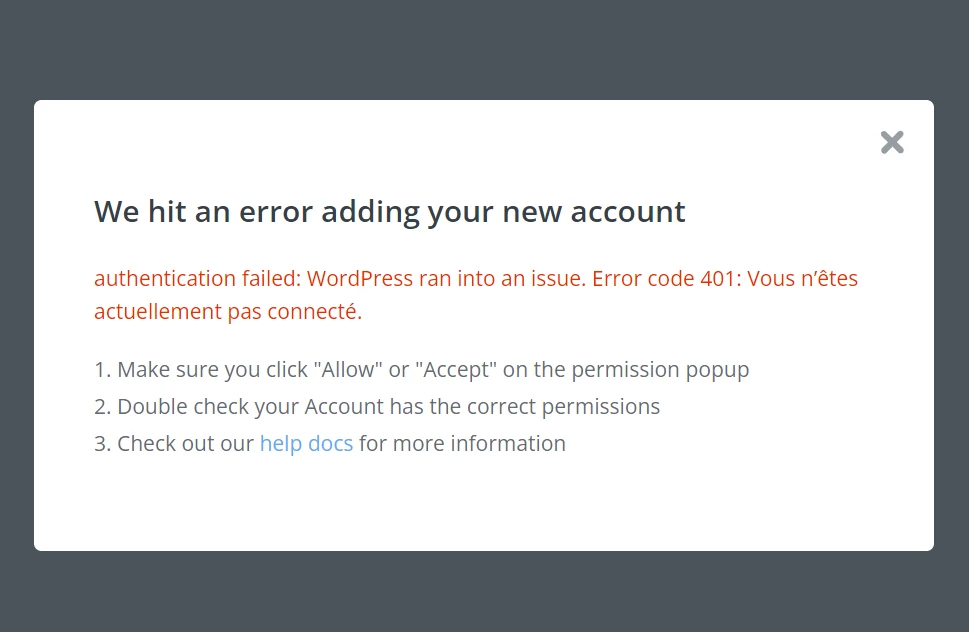Click the dark overlay above the dialog

484,50
